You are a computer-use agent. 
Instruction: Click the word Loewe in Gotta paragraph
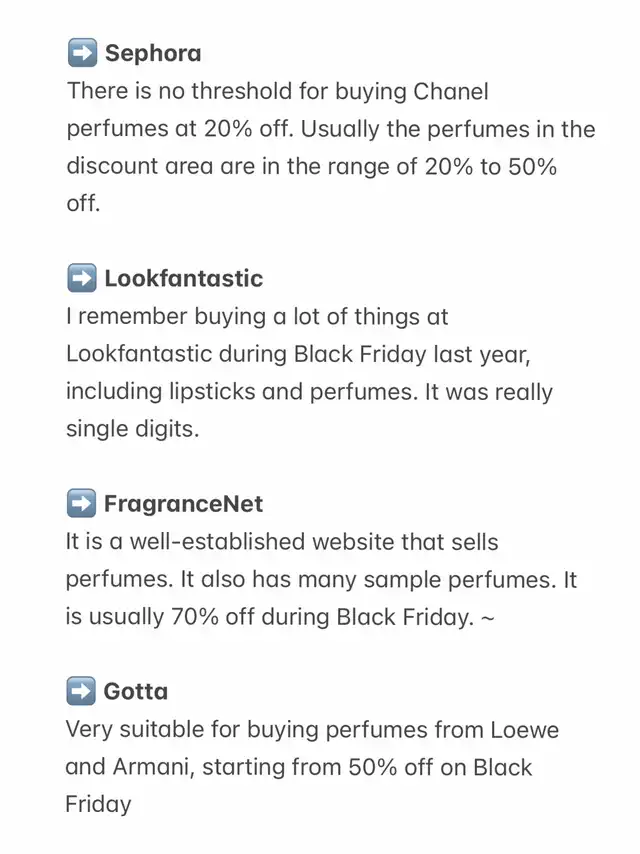pos(525,730)
